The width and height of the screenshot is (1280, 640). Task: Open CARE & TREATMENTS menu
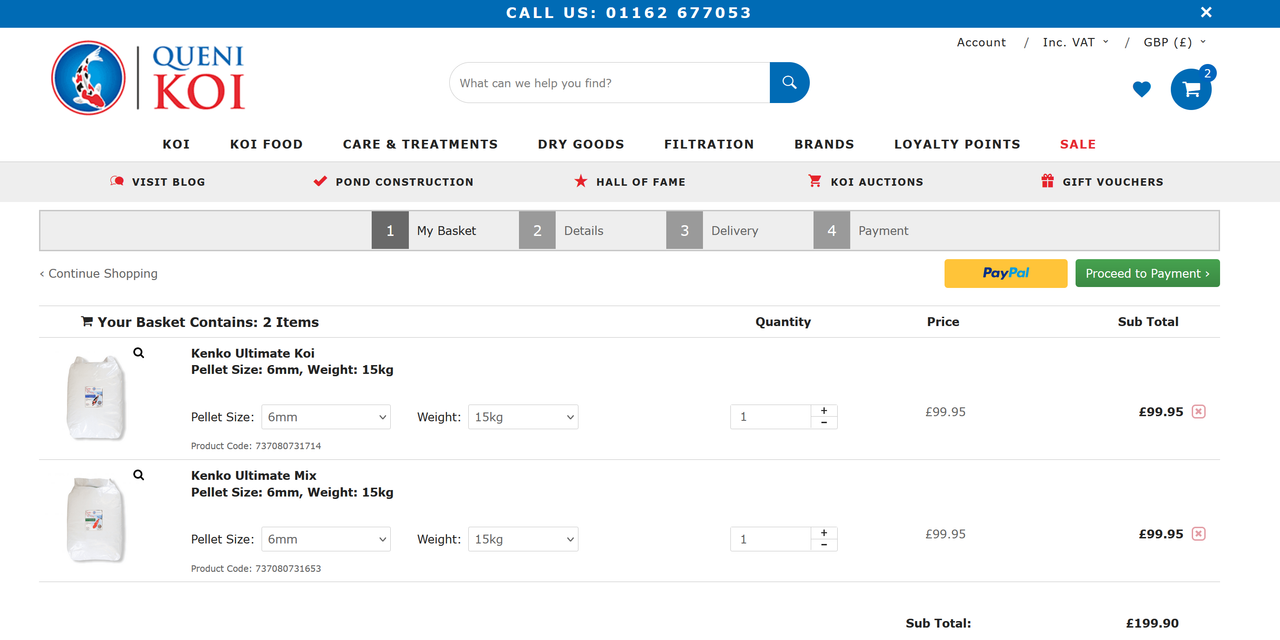pos(420,144)
